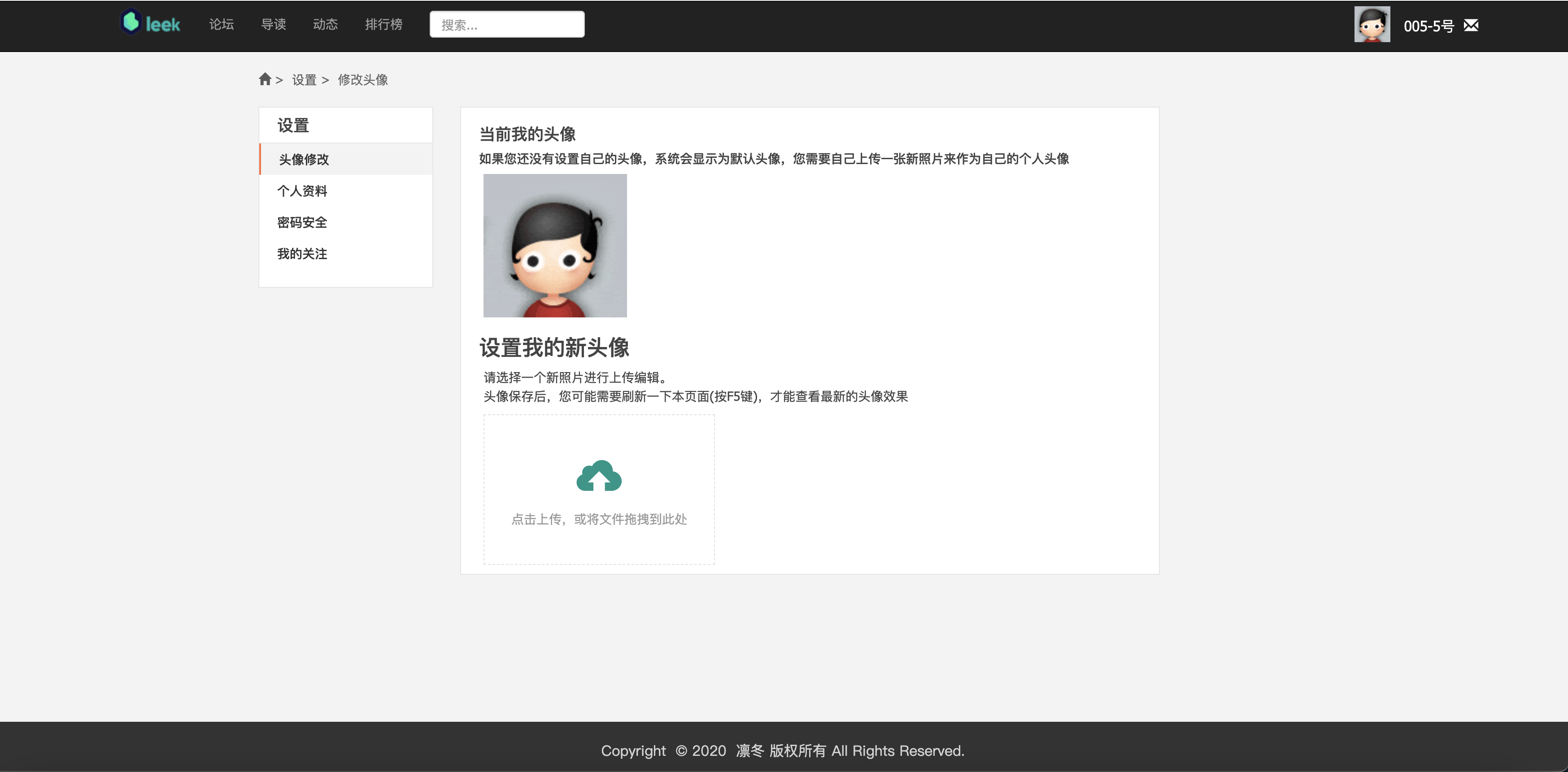Open the 排行榜 nav item
Viewport: 1568px width, 772px height.
[383, 24]
